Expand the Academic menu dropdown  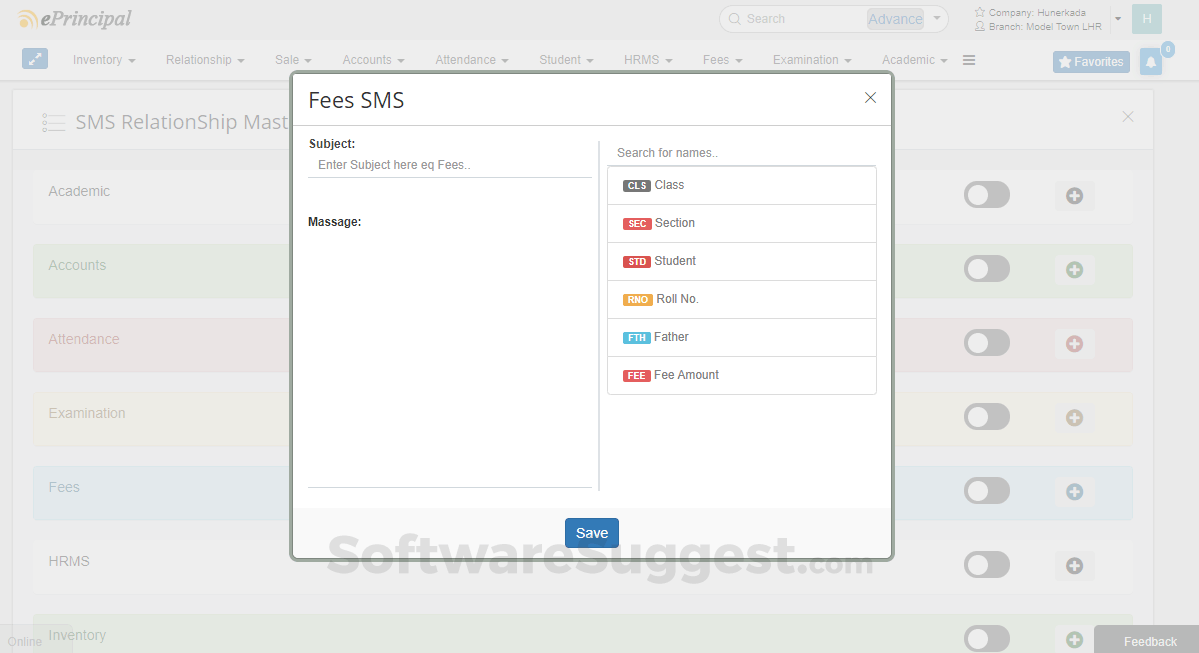click(912, 60)
